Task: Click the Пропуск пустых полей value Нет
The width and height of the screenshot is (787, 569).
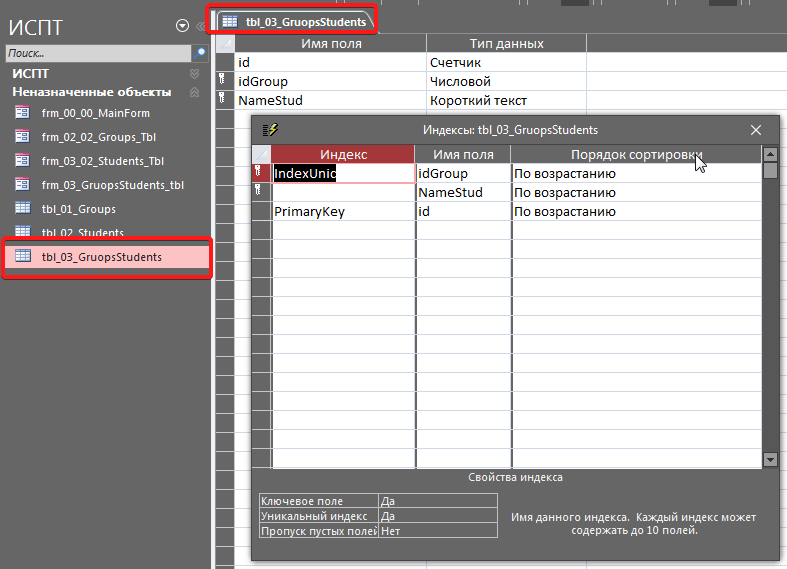Action: point(437,532)
